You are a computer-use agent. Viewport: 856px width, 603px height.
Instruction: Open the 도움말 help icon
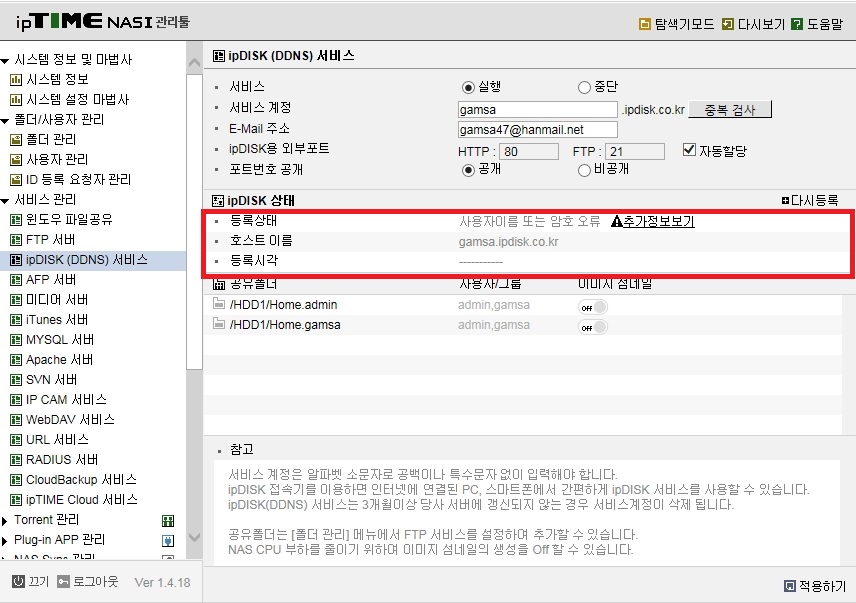pyautogui.click(x=797, y=24)
